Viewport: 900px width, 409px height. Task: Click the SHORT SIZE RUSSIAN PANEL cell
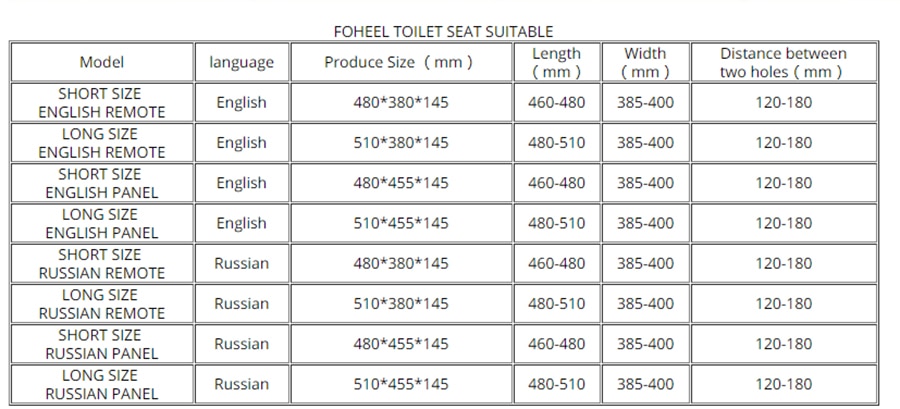(x=102, y=344)
